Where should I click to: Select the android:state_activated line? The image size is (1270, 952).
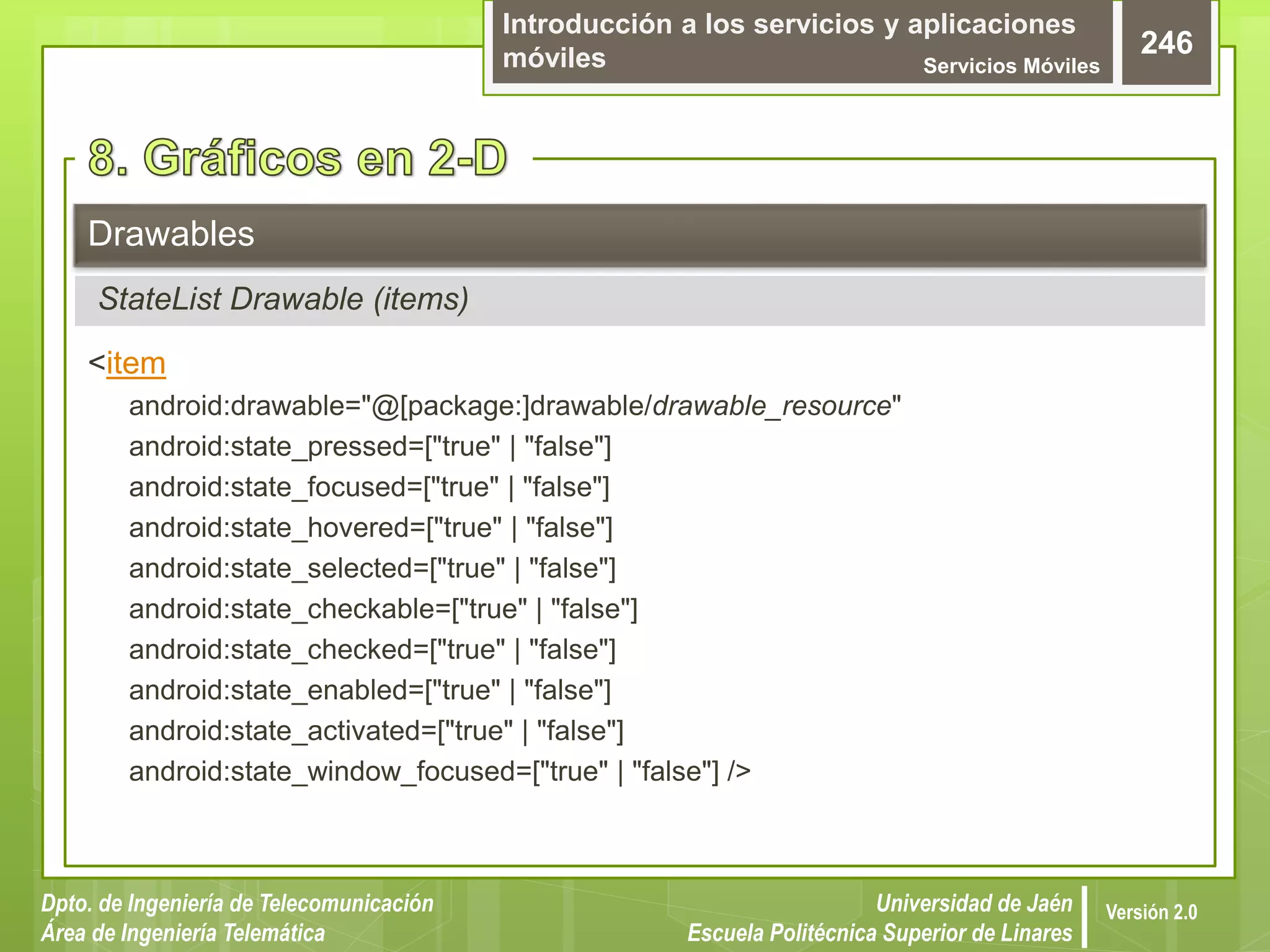[376, 731]
